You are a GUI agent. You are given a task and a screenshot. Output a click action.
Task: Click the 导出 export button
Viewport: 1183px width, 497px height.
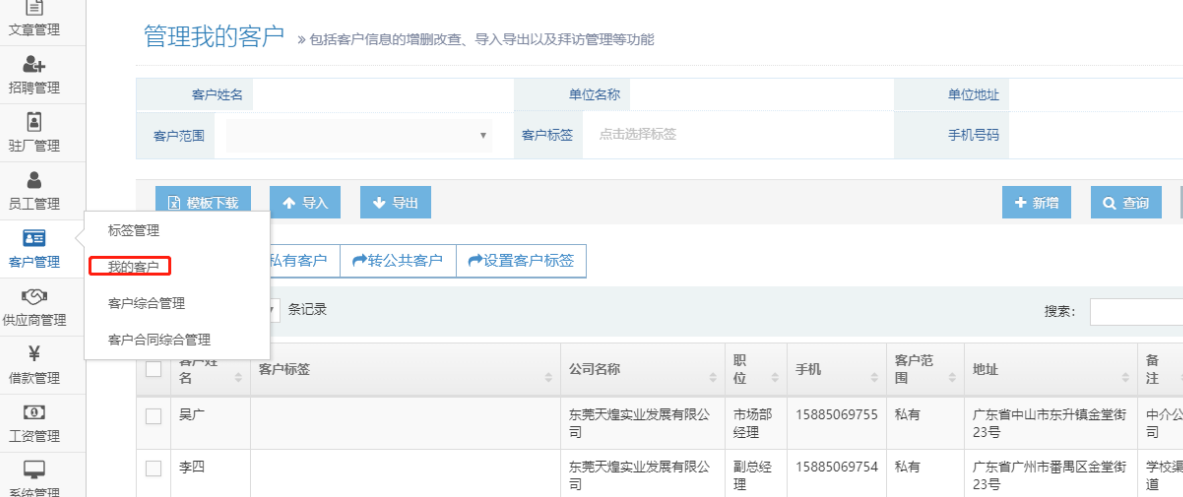coord(395,203)
